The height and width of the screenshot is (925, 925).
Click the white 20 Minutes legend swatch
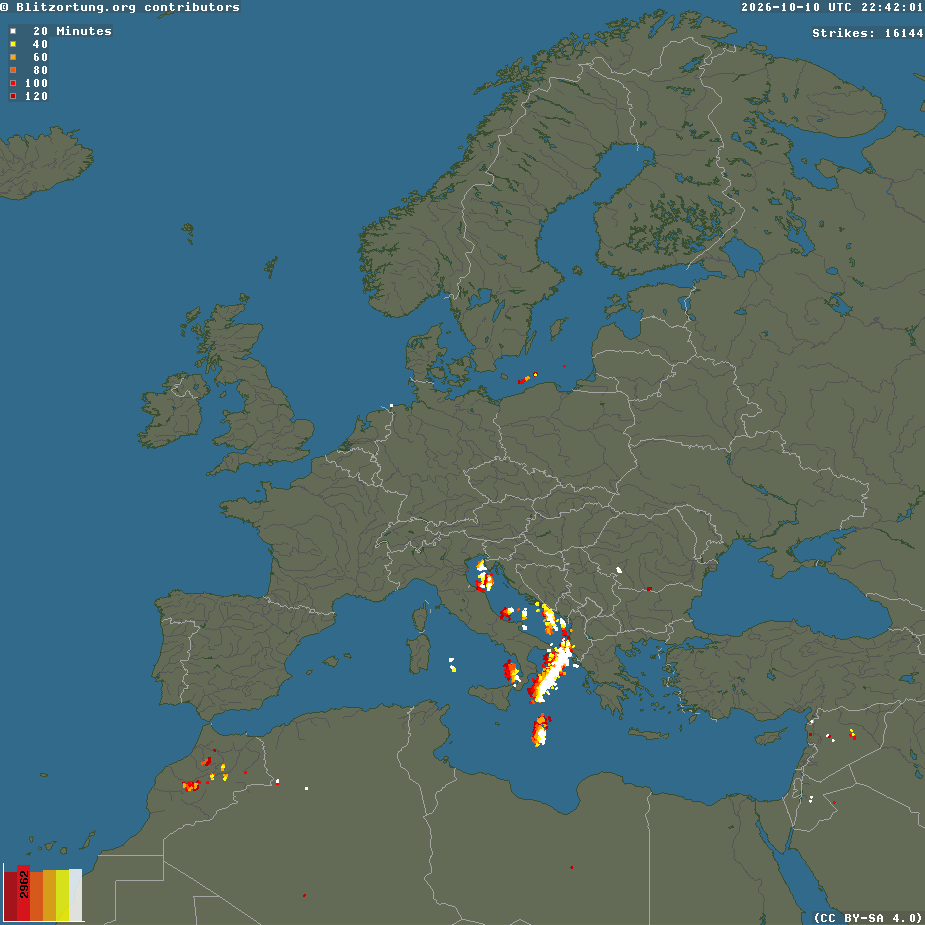click(x=13, y=31)
